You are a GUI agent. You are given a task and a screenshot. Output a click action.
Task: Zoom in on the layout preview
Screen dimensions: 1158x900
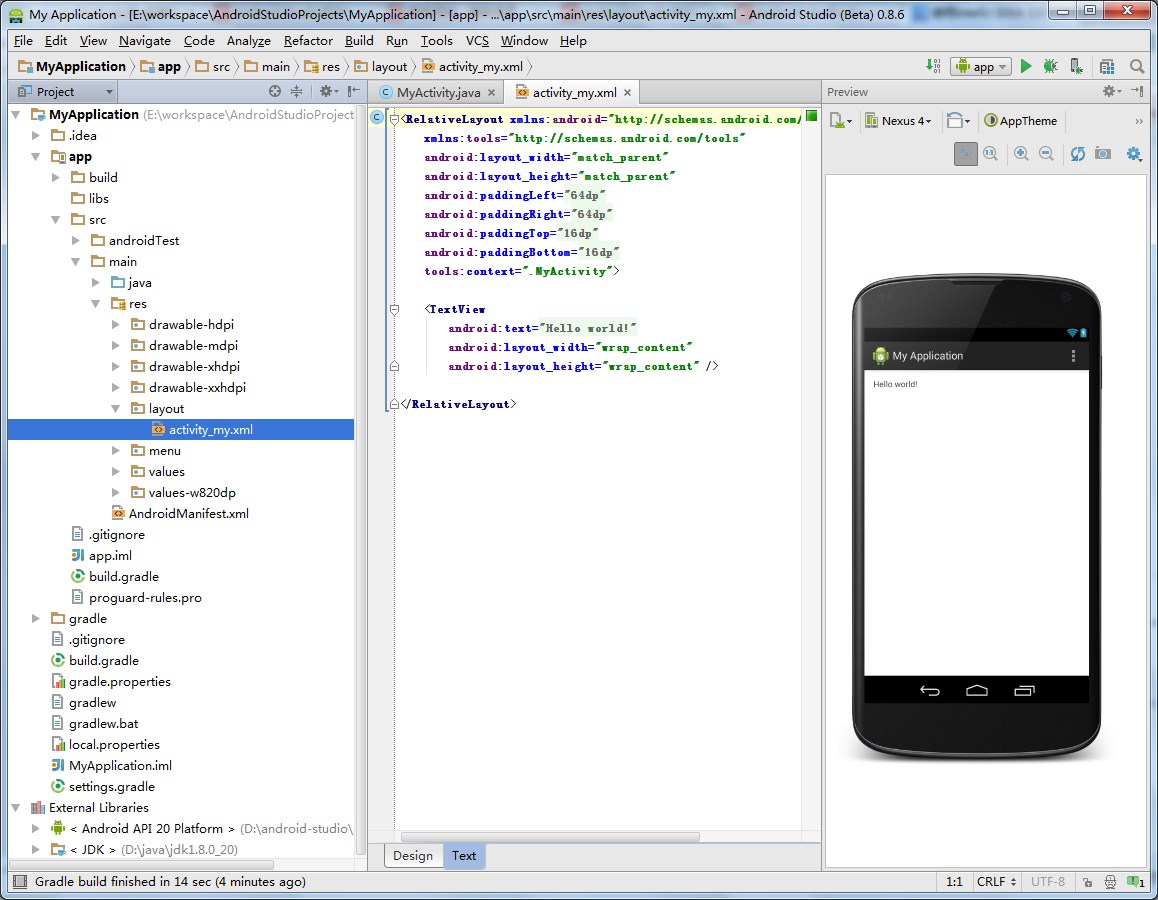[x=1021, y=154]
